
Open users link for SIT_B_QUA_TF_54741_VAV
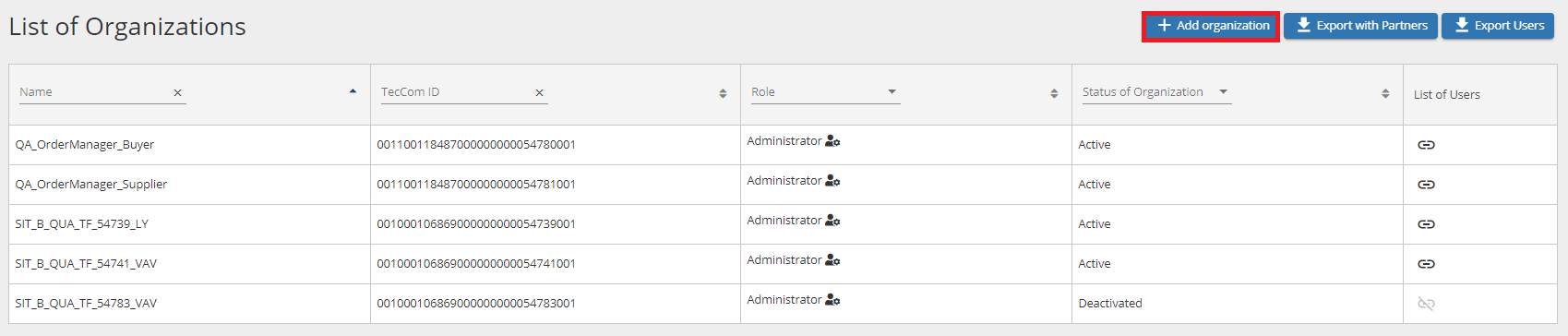[x=1426, y=264]
